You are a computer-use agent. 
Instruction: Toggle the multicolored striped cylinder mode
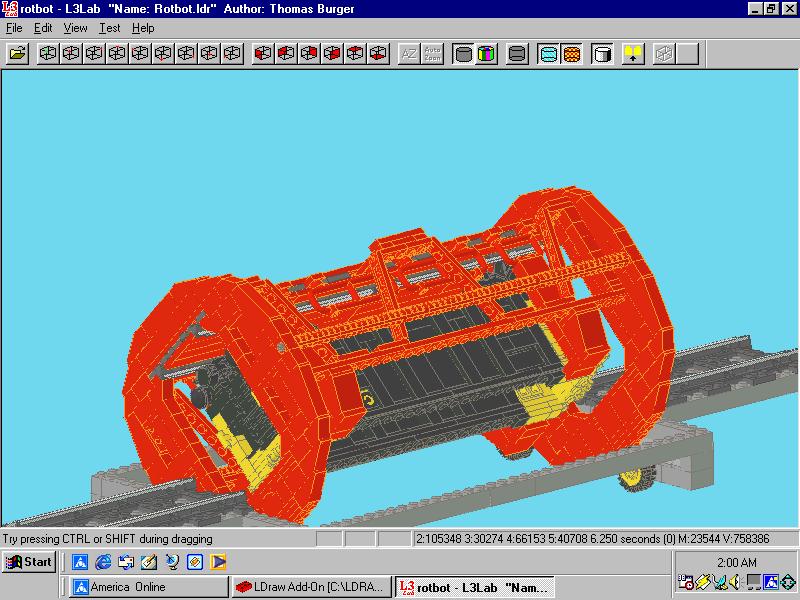coord(487,54)
